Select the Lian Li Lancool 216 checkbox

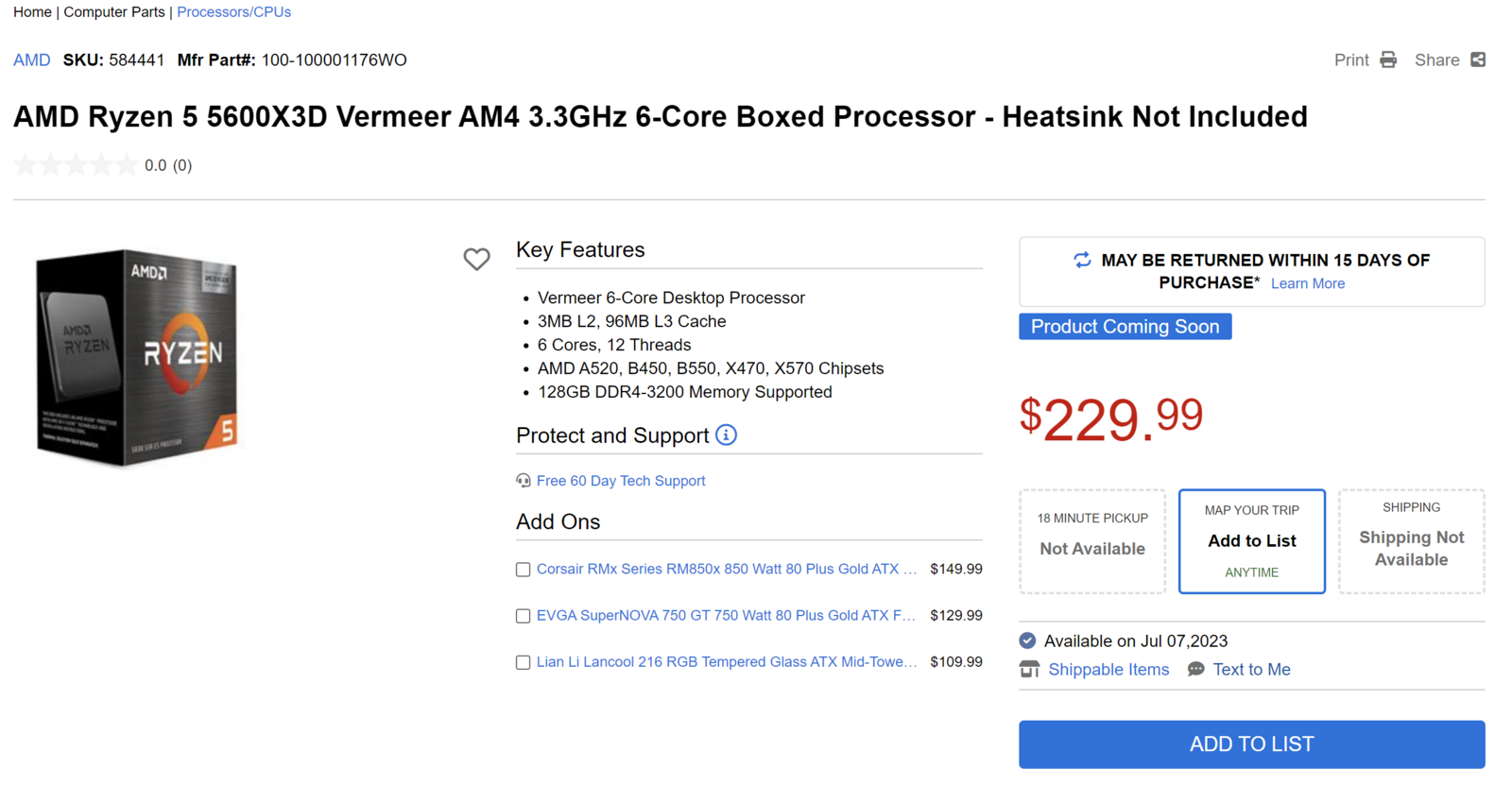point(523,662)
